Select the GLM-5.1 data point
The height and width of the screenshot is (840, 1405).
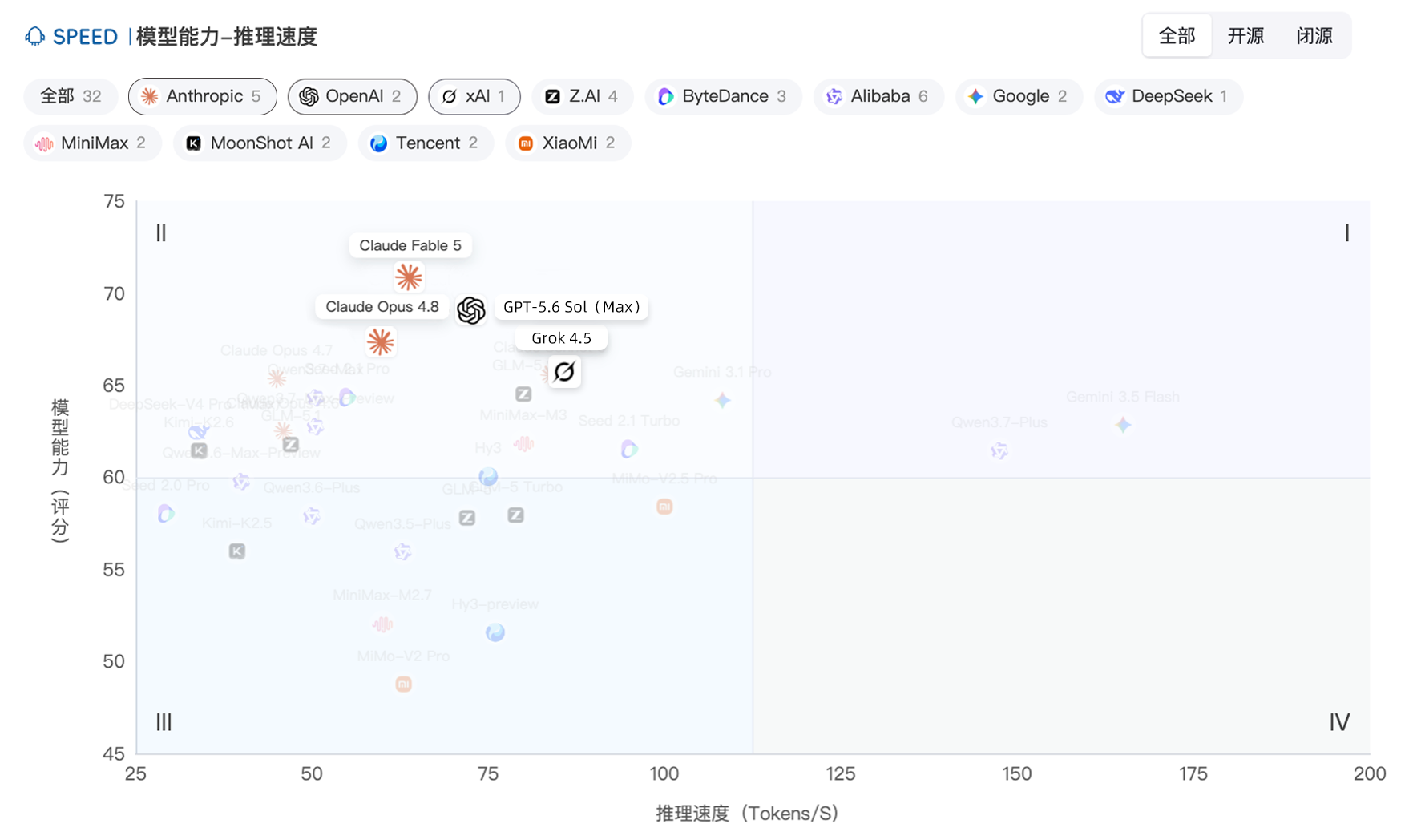[x=290, y=443]
